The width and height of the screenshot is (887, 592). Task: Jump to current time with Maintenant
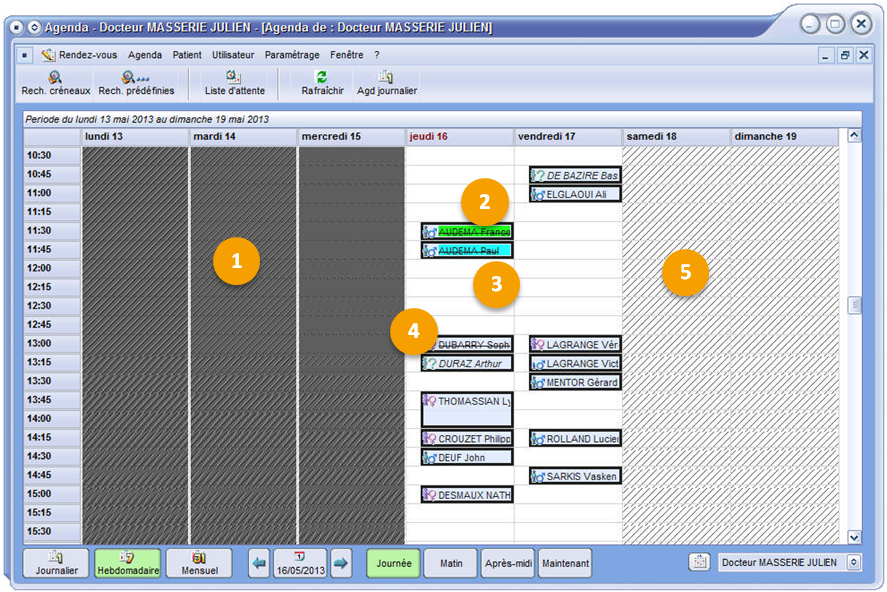[565, 563]
